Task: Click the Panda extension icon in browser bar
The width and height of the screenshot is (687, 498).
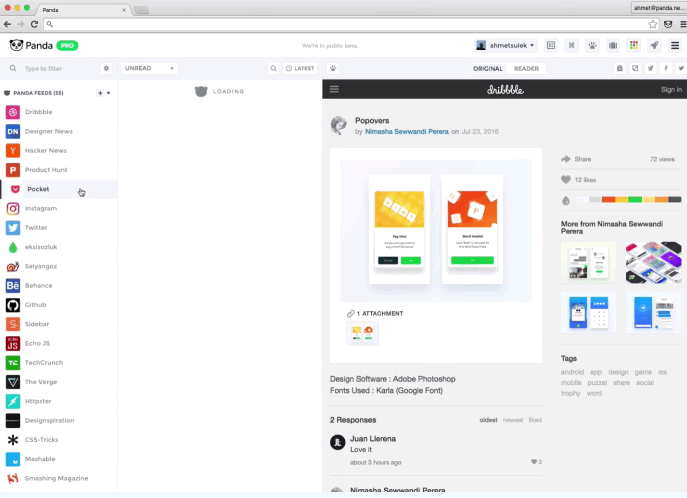Action: point(668,24)
